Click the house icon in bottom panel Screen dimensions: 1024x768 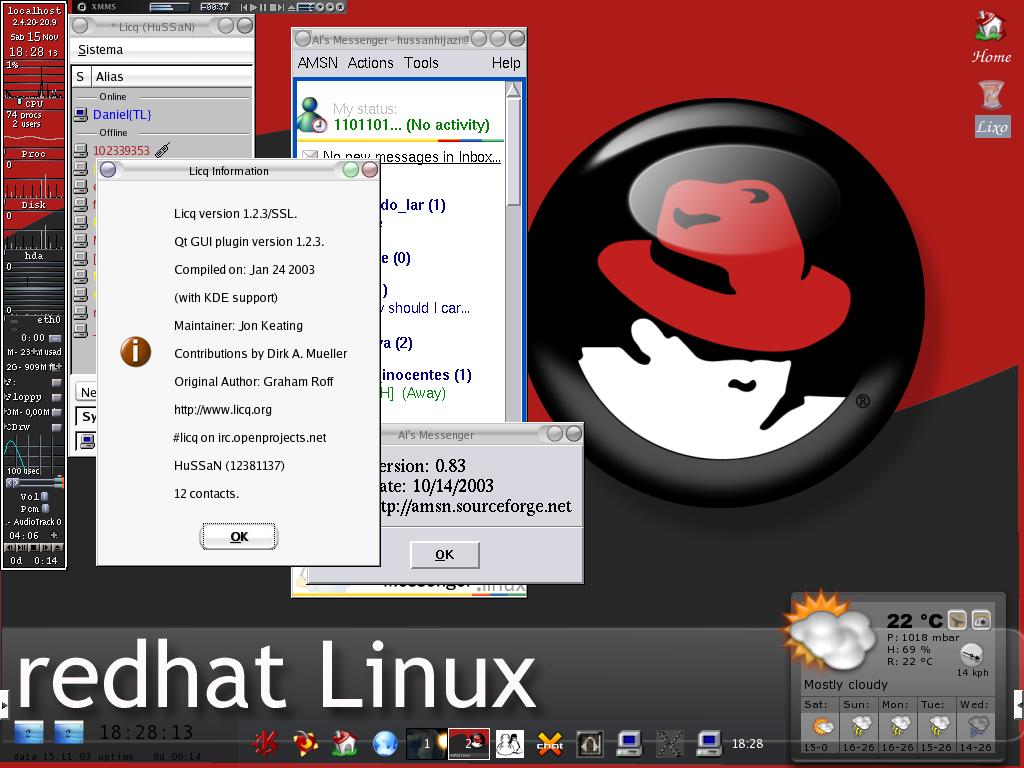tap(345, 743)
